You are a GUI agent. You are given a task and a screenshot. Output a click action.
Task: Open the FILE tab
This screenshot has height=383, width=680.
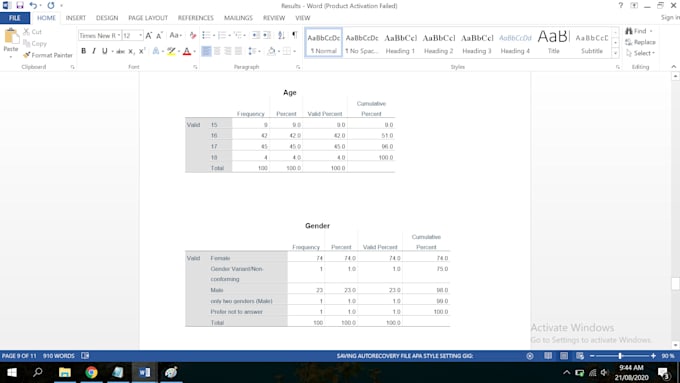coord(15,18)
